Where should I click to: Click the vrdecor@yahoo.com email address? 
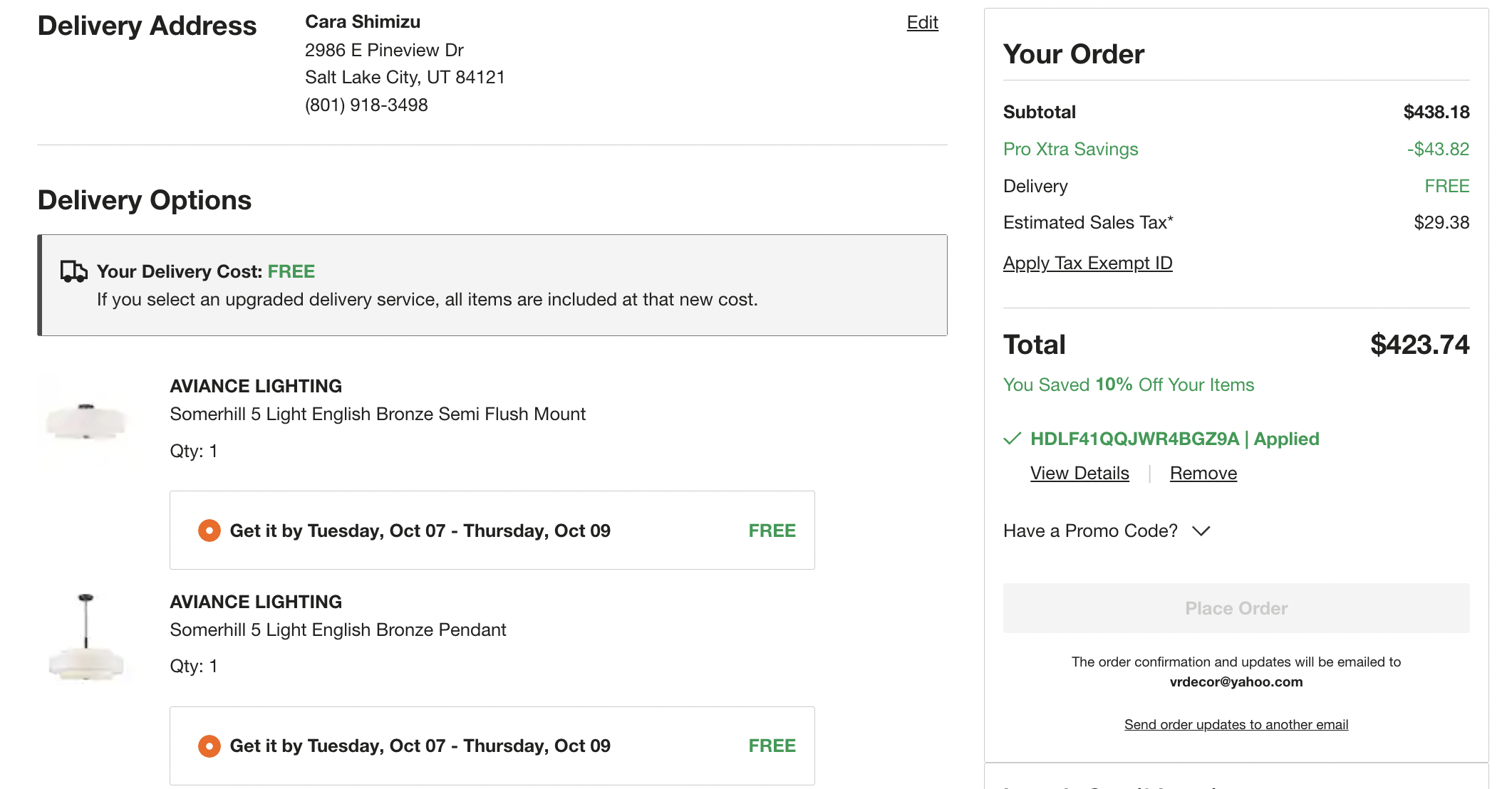click(1236, 682)
